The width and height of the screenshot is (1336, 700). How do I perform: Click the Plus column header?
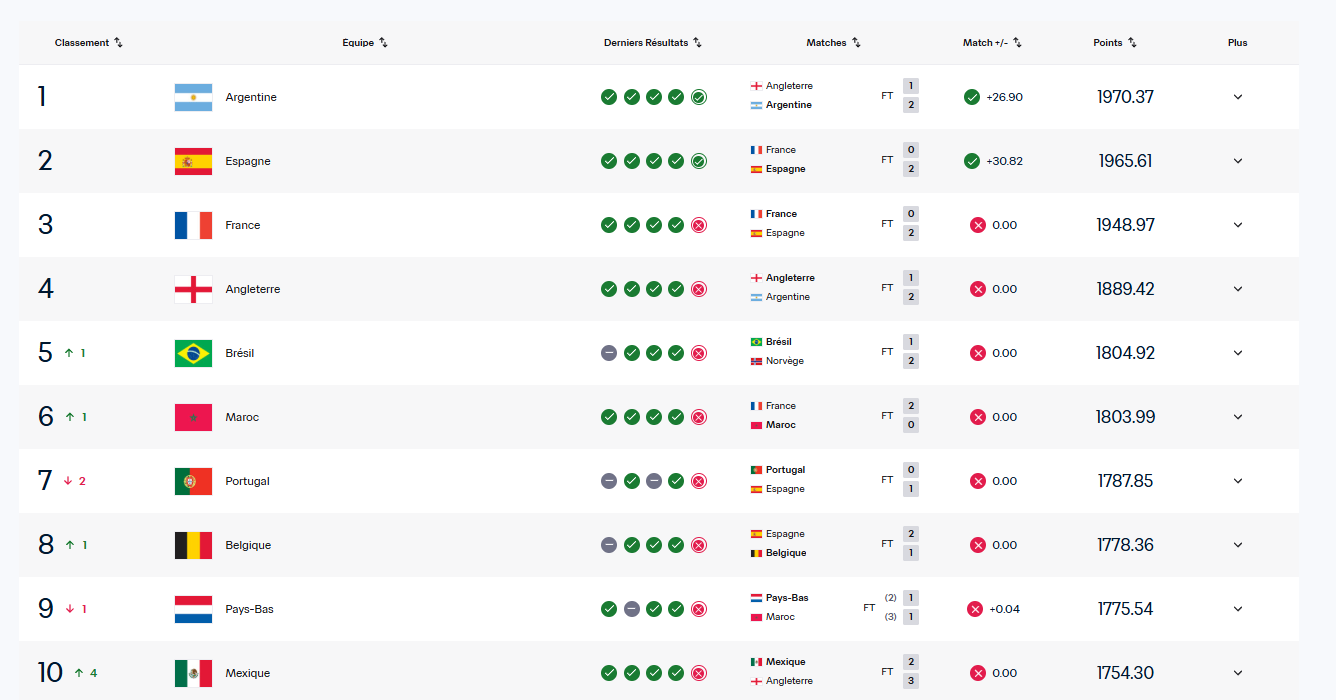click(1238, 43)
